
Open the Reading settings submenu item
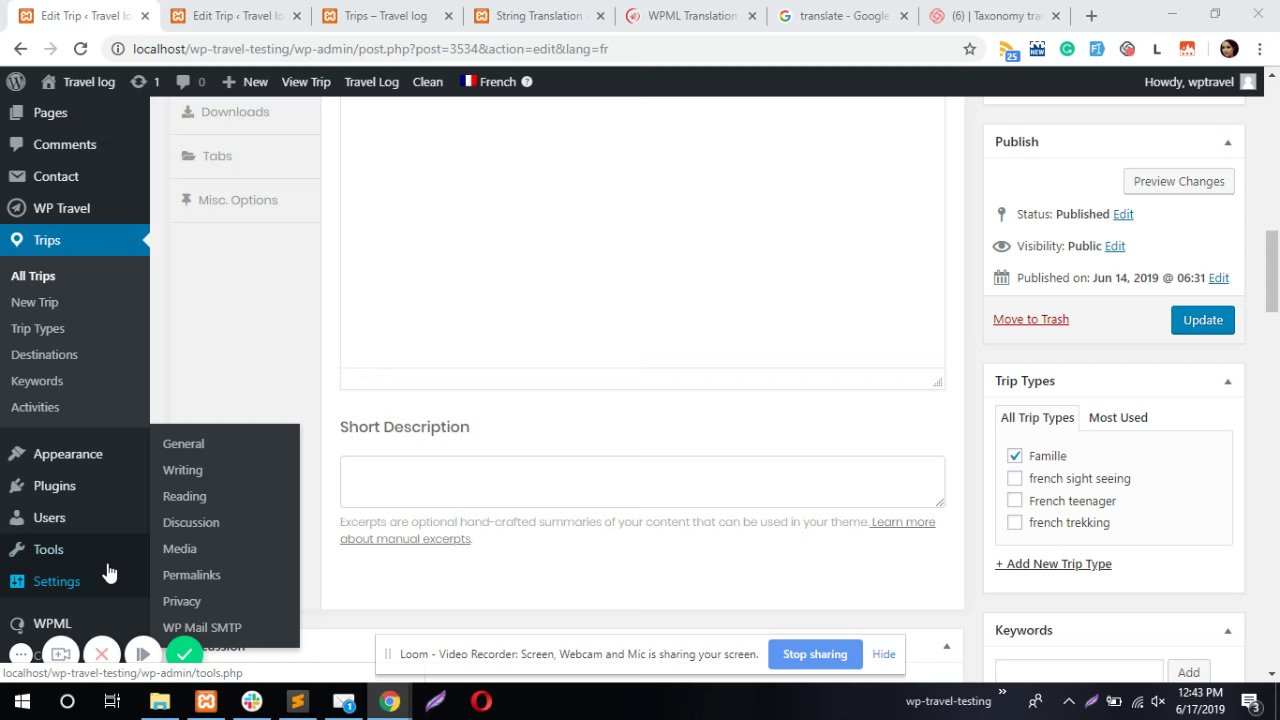tap(184, 496)
